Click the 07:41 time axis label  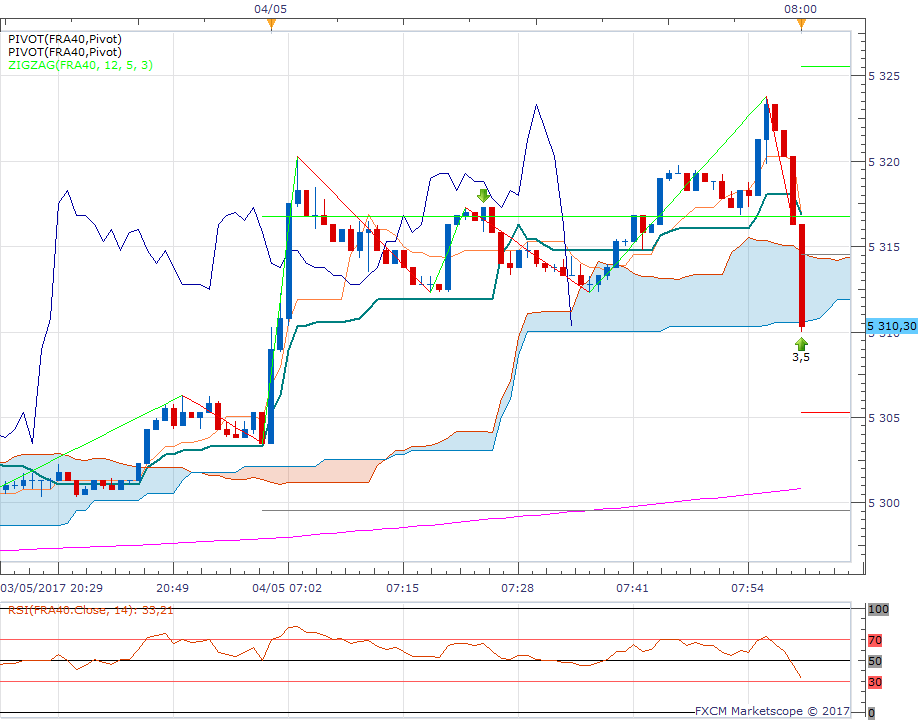point(633,588)
